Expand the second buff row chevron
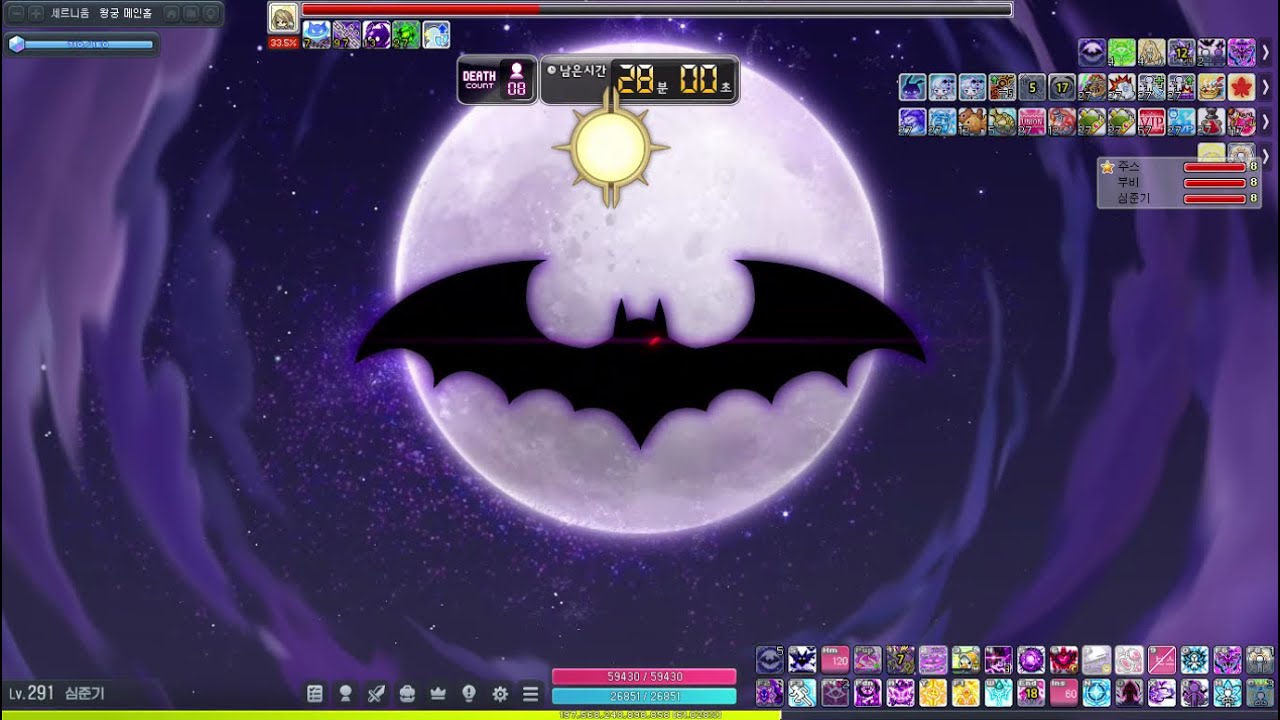This screenshot has width=1280, height=720. 1265,87
